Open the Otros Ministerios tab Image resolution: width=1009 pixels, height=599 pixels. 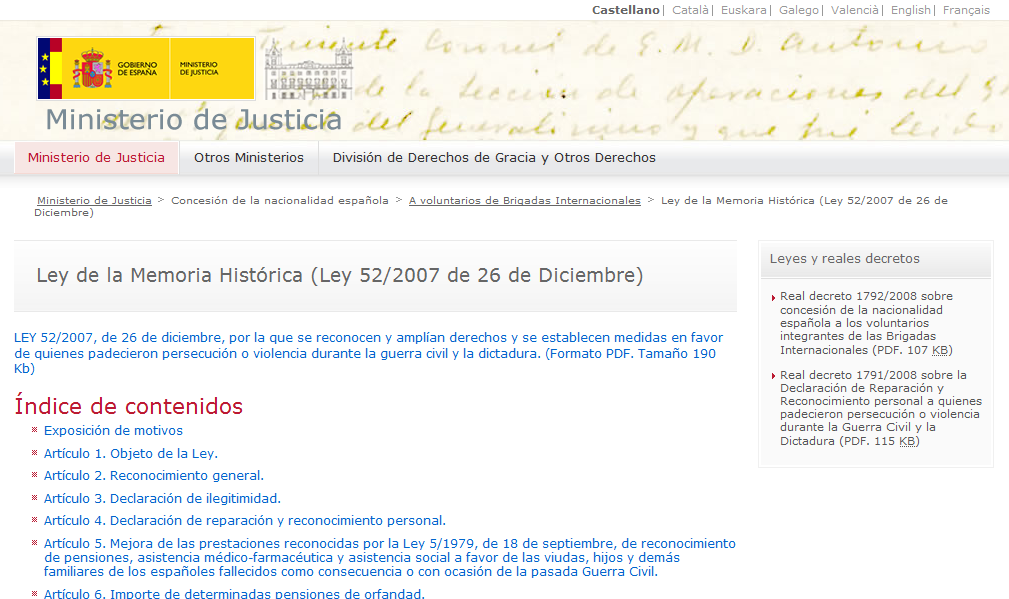point(249,157)
